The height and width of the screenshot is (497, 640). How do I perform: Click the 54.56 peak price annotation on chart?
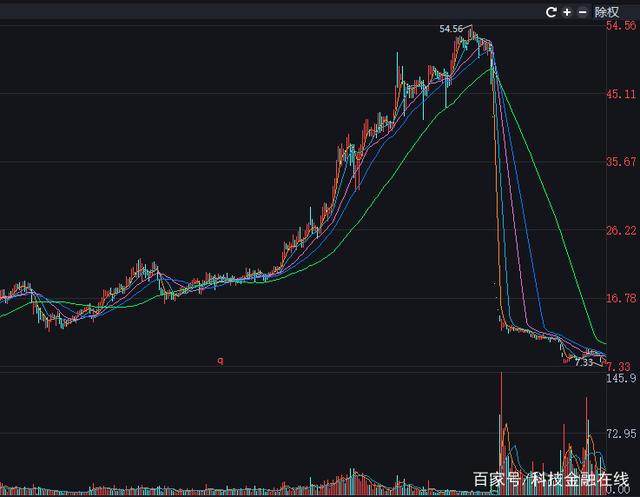[x=451, y=29]
